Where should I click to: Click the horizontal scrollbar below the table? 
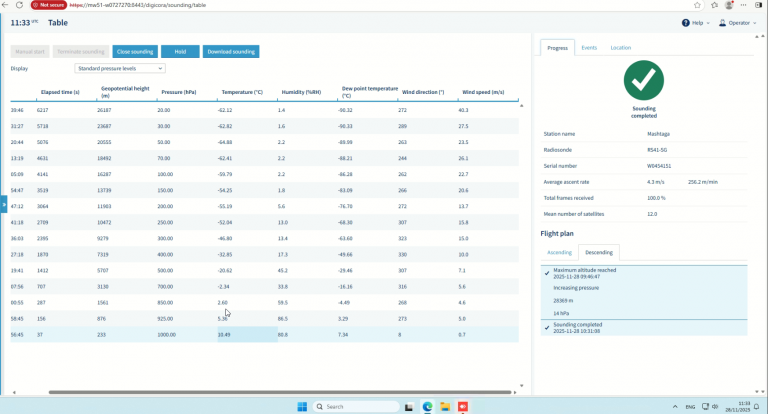pos(280,392)
